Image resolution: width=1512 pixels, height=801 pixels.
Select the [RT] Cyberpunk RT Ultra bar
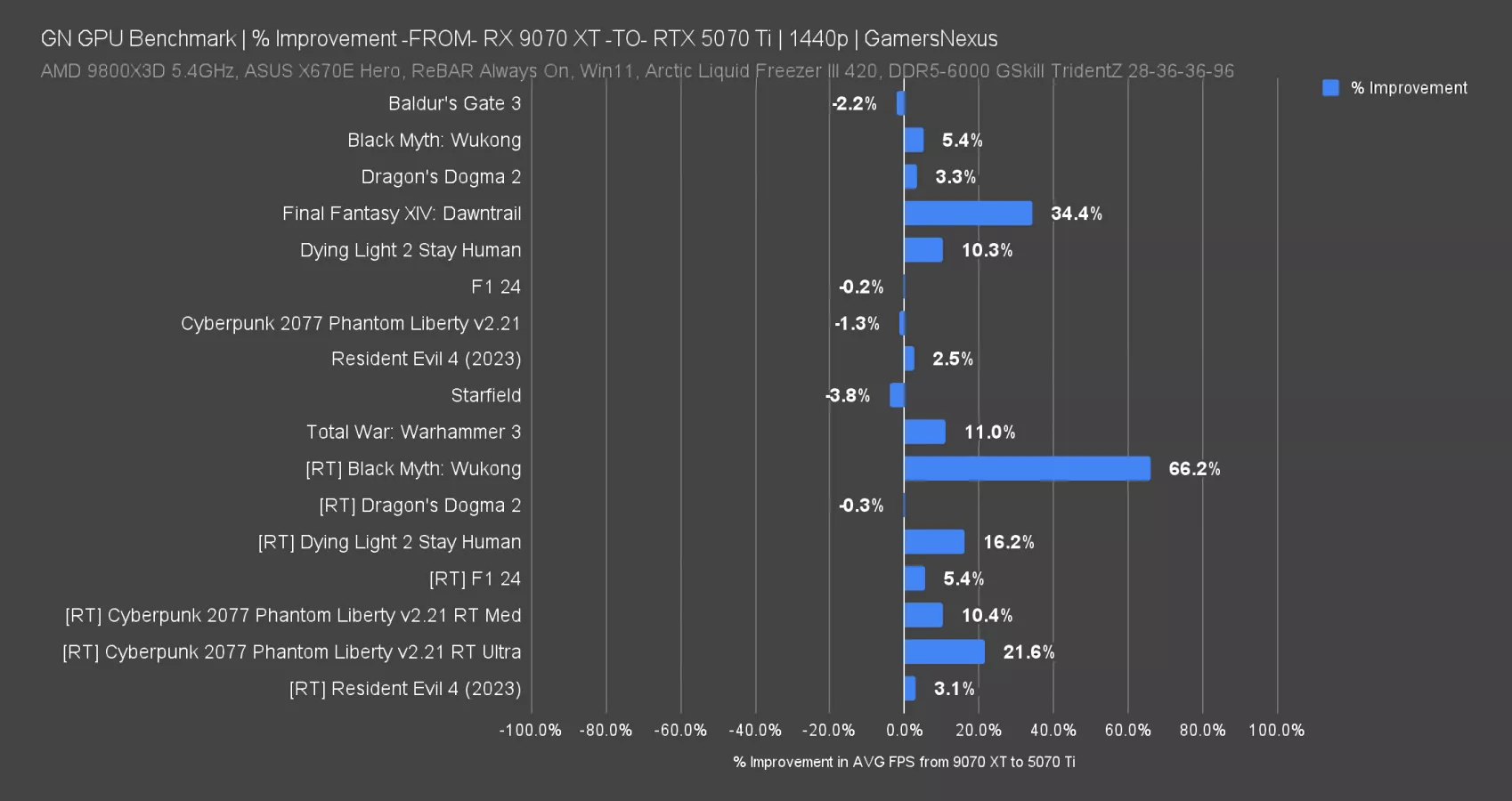pos(944,652)
